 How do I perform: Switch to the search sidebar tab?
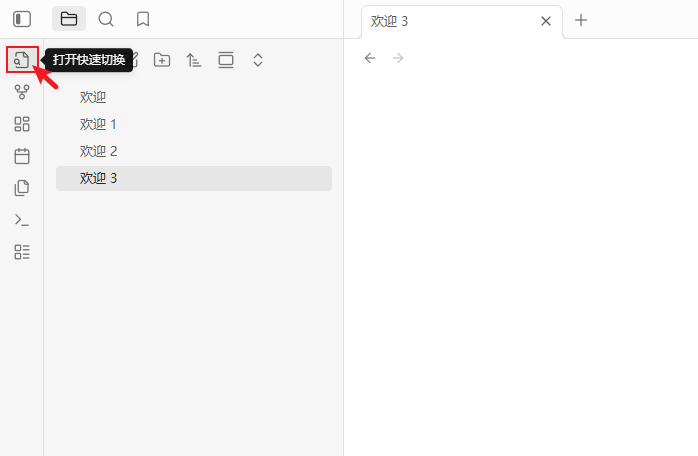[106, 19]
